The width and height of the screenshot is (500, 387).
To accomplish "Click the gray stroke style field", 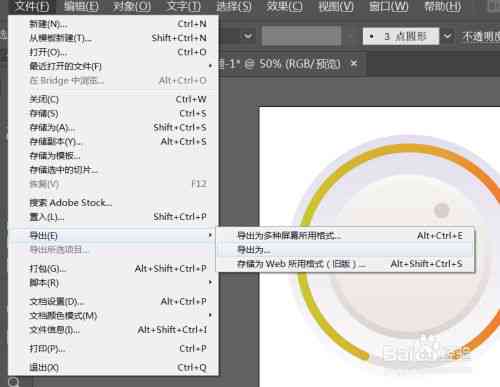I will pos(301,36).
